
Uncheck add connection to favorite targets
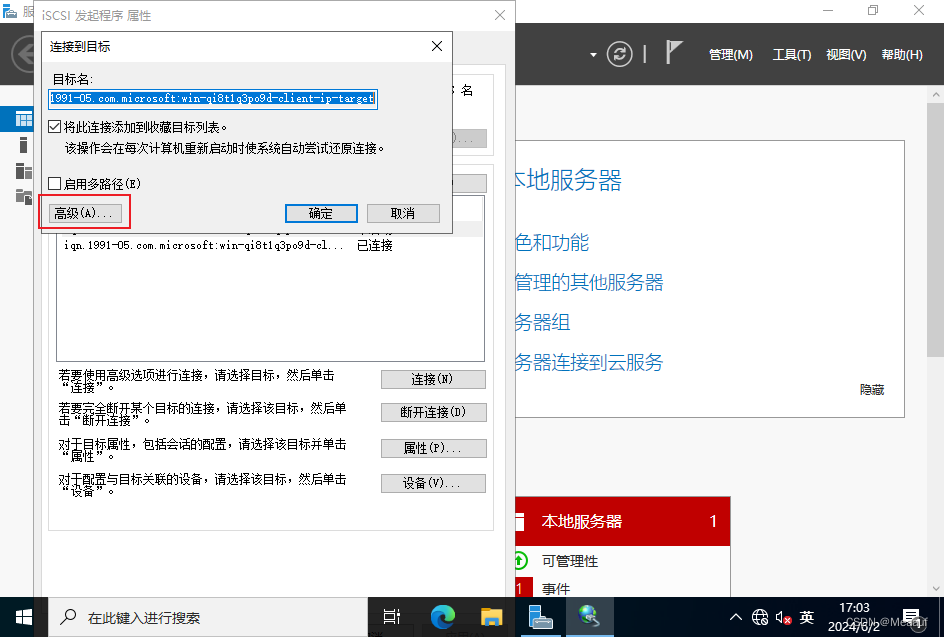pyautogui.click(x=54, y=127)
